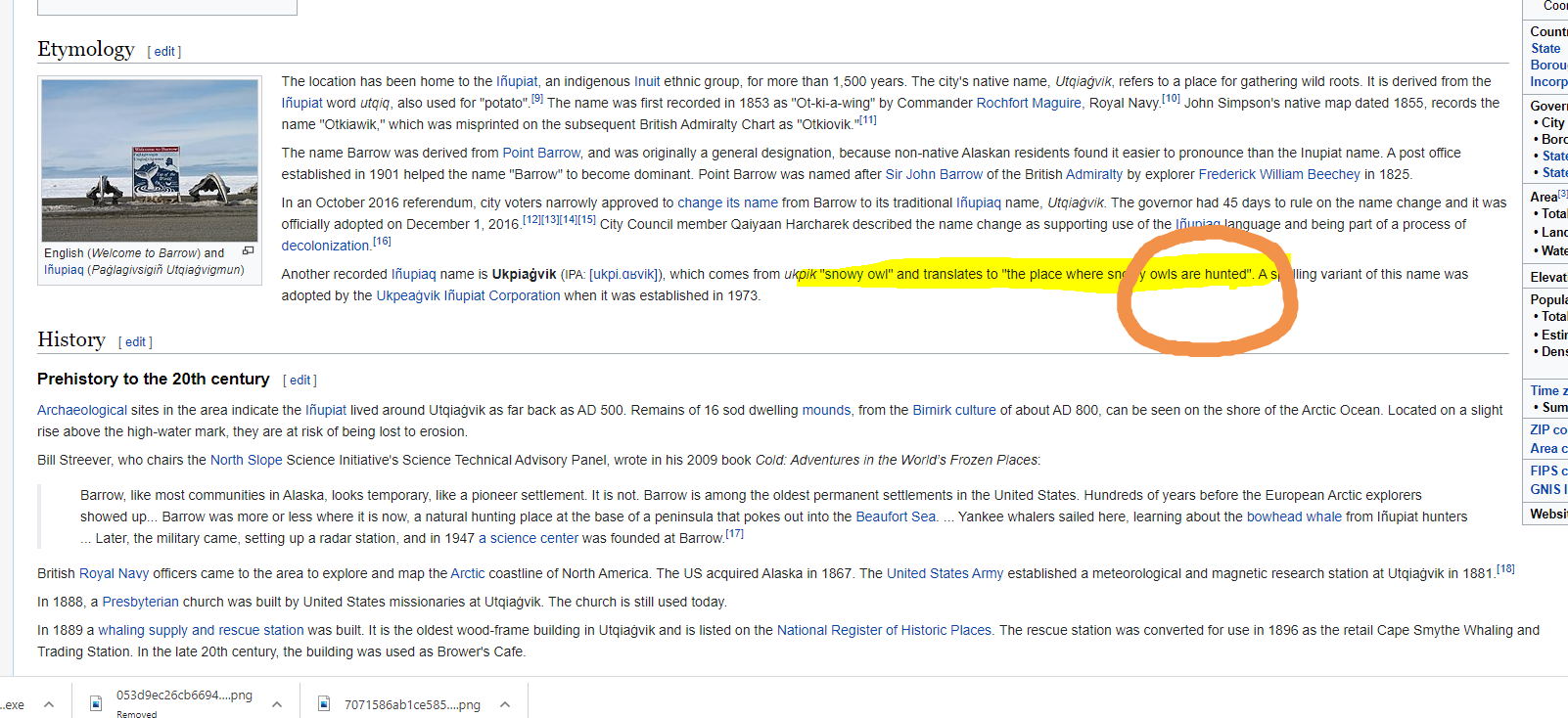Visit the Birnirk culture article

tap(954, 410)
